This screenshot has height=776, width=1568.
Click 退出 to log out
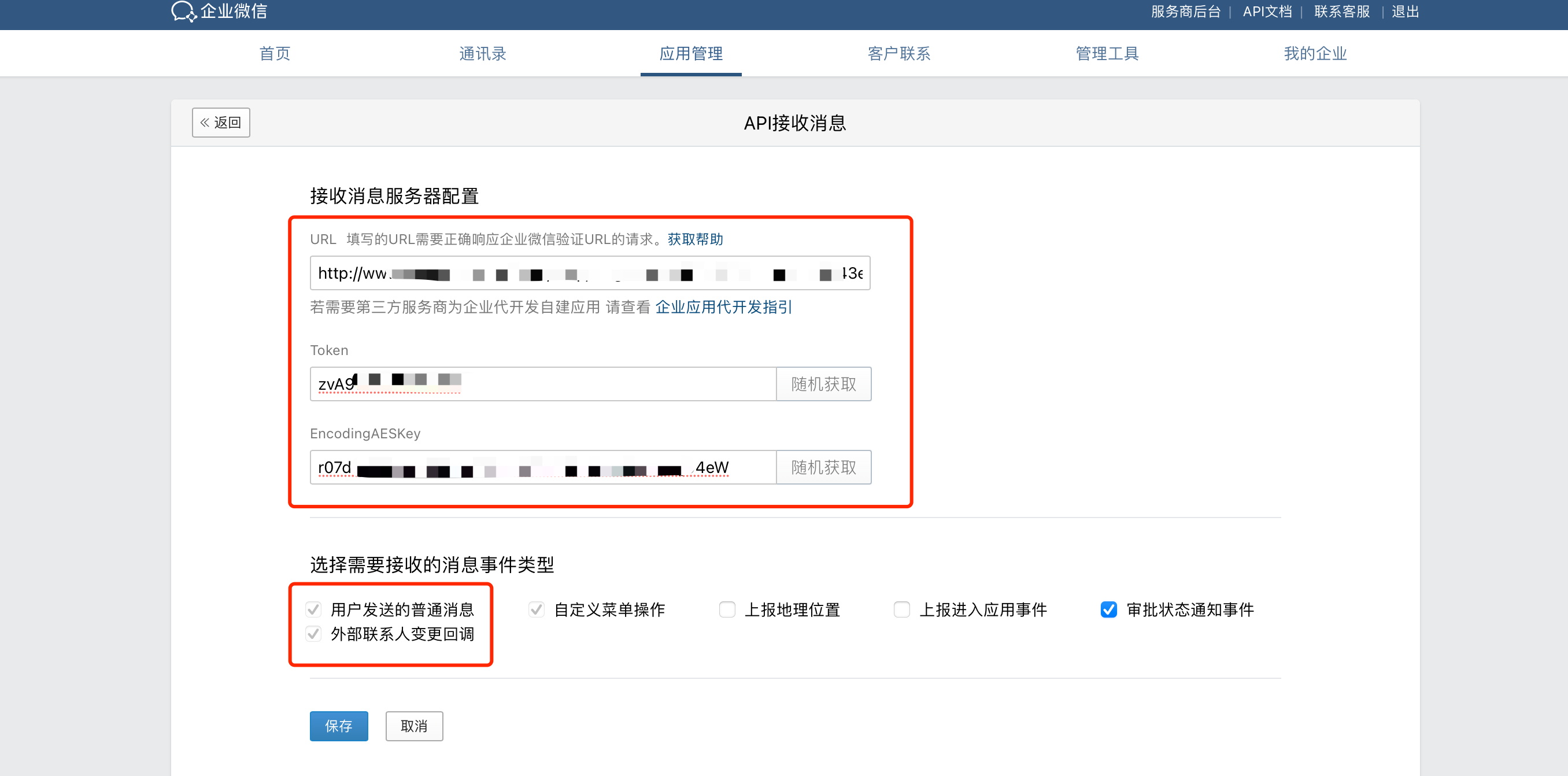[x=1405, y=12]
